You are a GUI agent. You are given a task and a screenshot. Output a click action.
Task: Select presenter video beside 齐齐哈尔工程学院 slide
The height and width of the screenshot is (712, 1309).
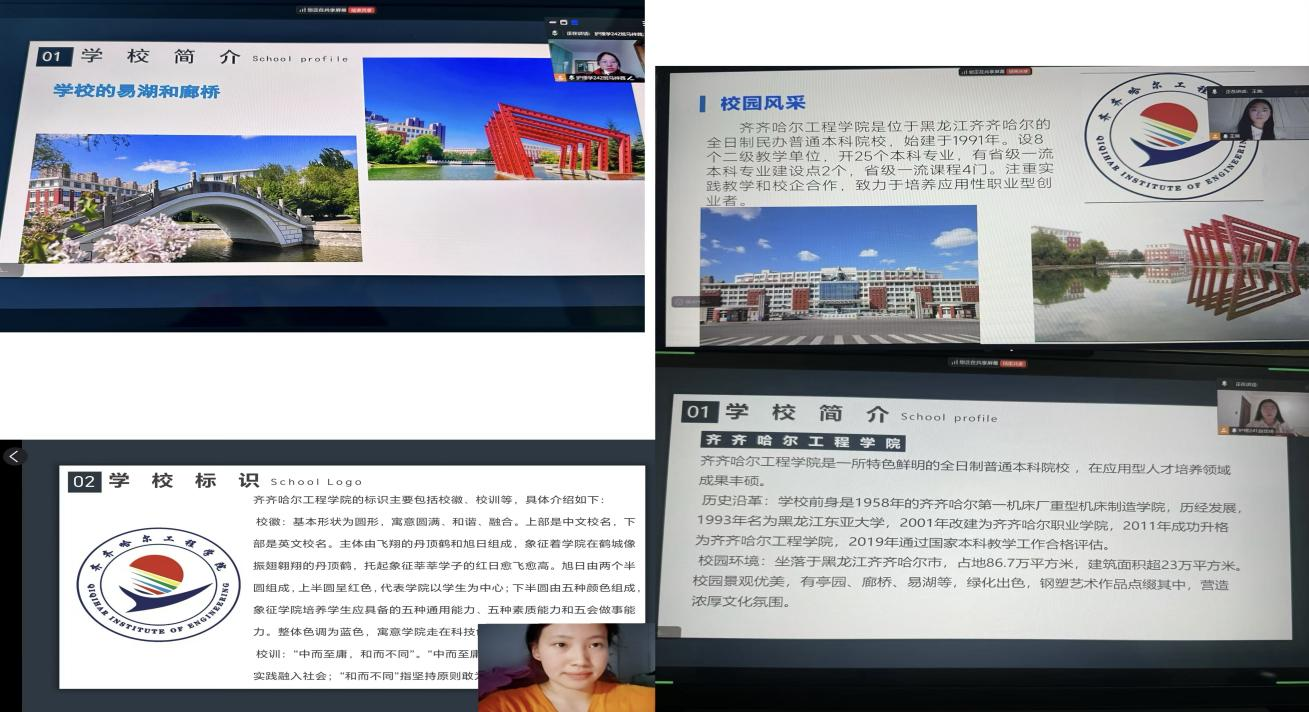(1260, 410)
